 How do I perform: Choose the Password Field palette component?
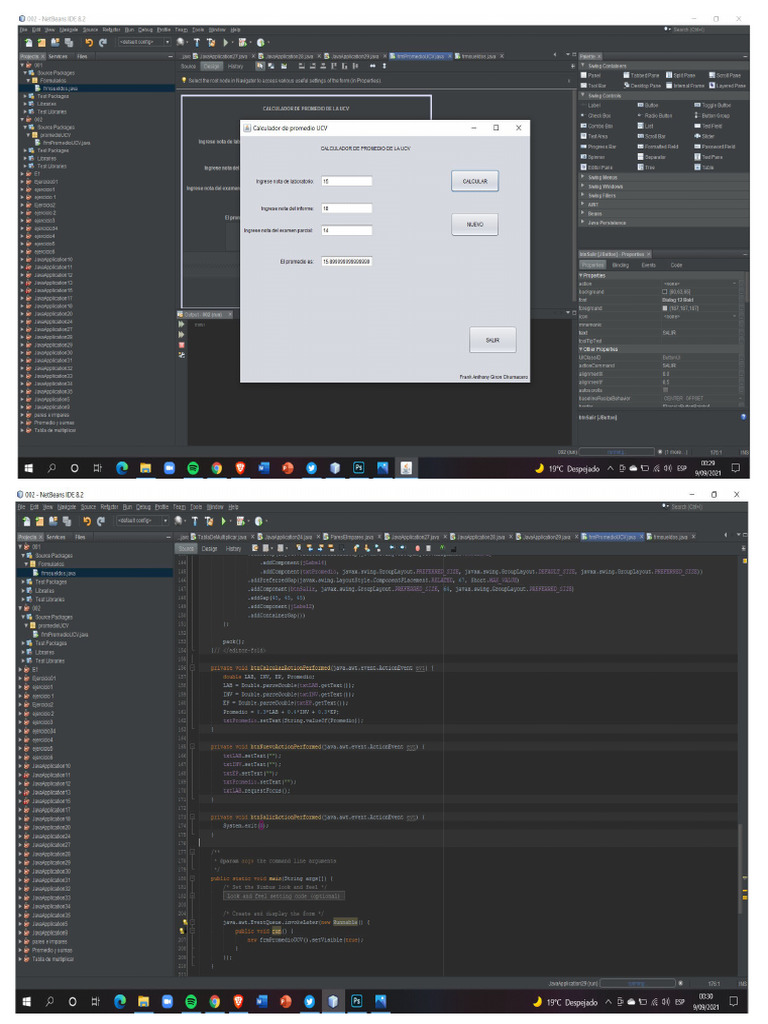[x=719, y=147]
